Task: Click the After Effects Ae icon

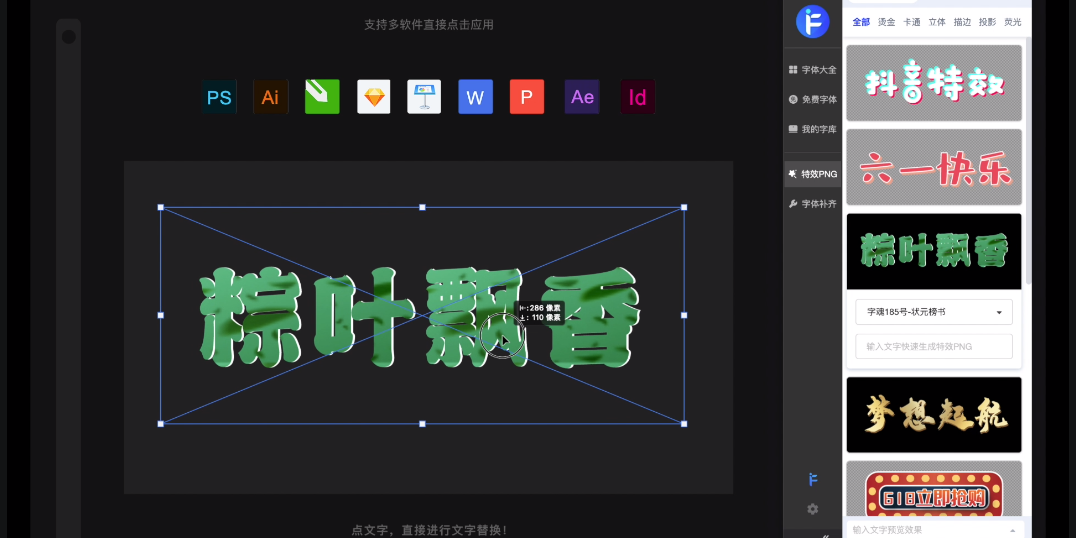Action: (x=582, y=97)
